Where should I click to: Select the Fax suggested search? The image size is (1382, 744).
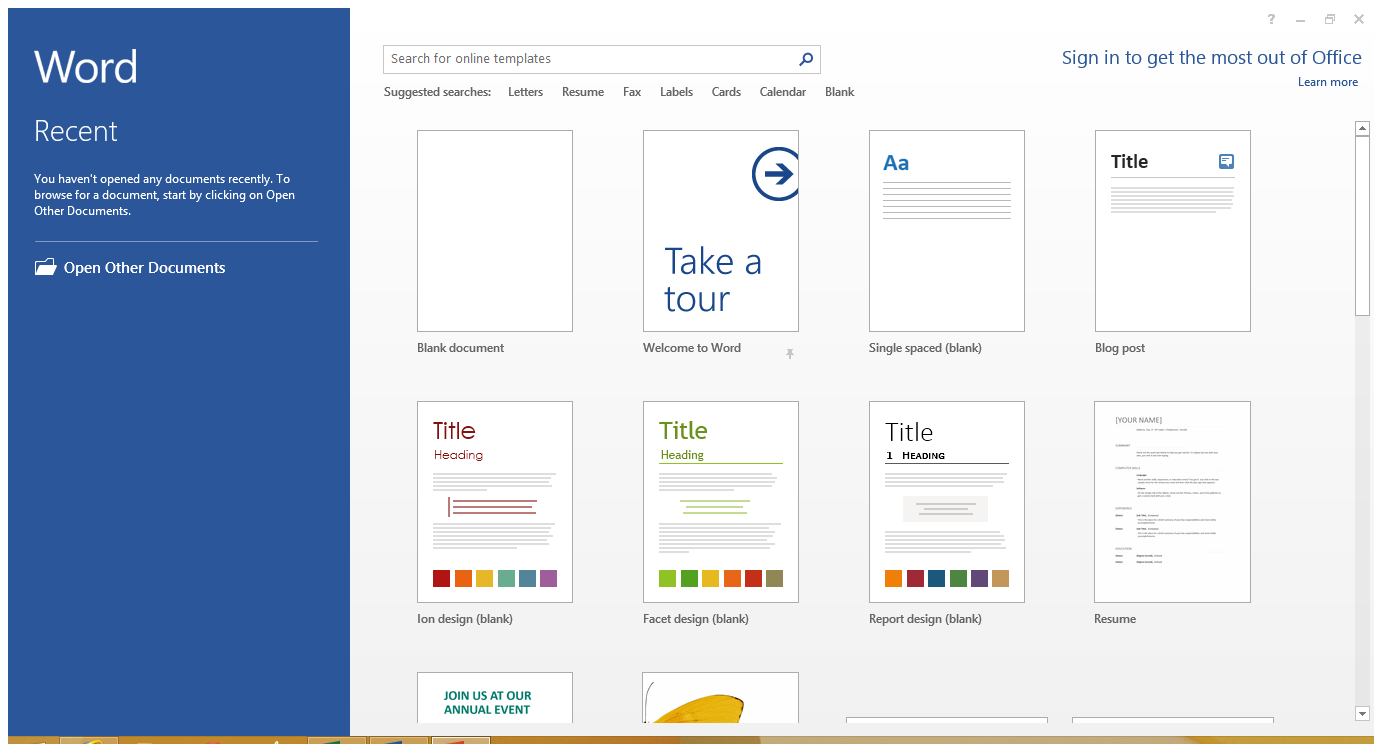click(632, 92)
